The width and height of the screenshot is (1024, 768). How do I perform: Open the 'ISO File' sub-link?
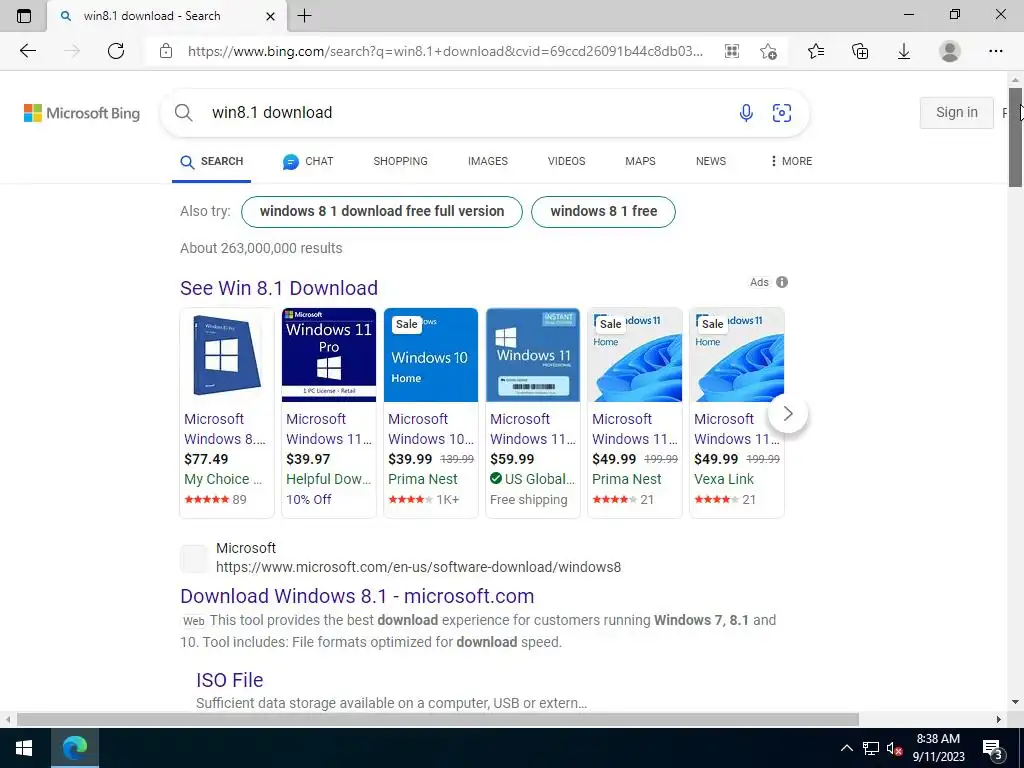pos(230,680)
